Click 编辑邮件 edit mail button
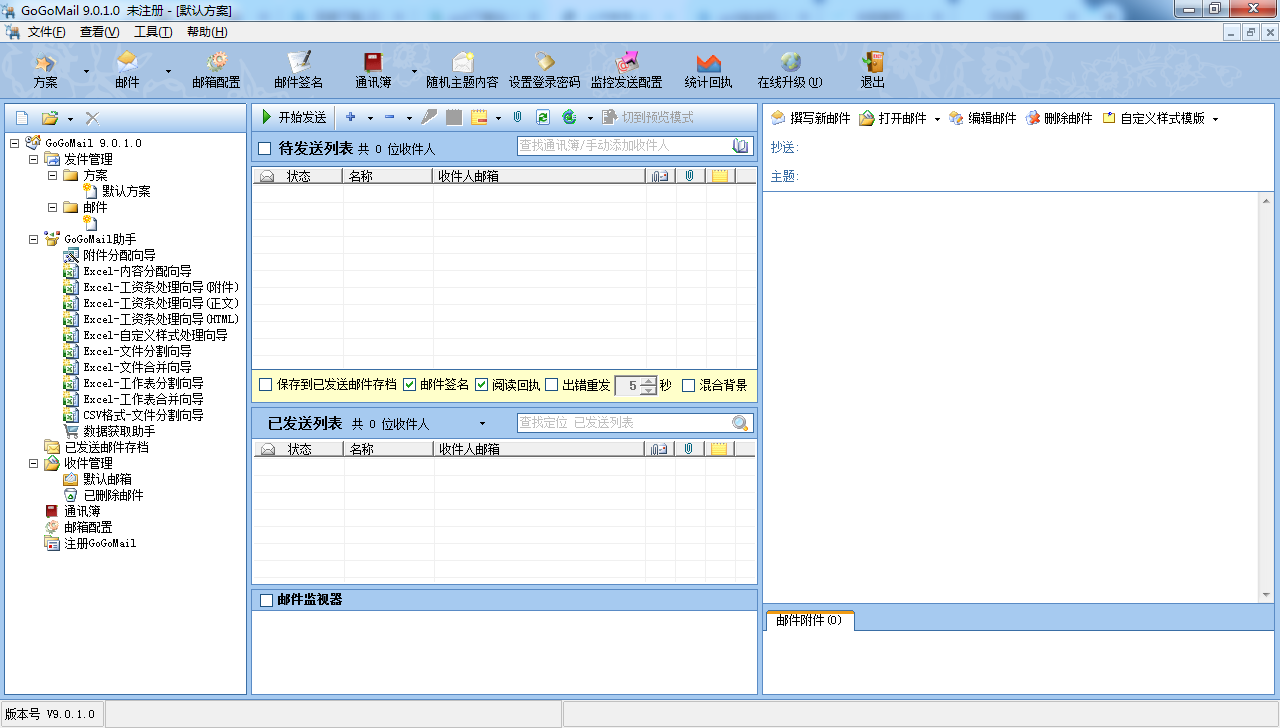Viewport: 1280px width, 728px height. click(982, 118)
